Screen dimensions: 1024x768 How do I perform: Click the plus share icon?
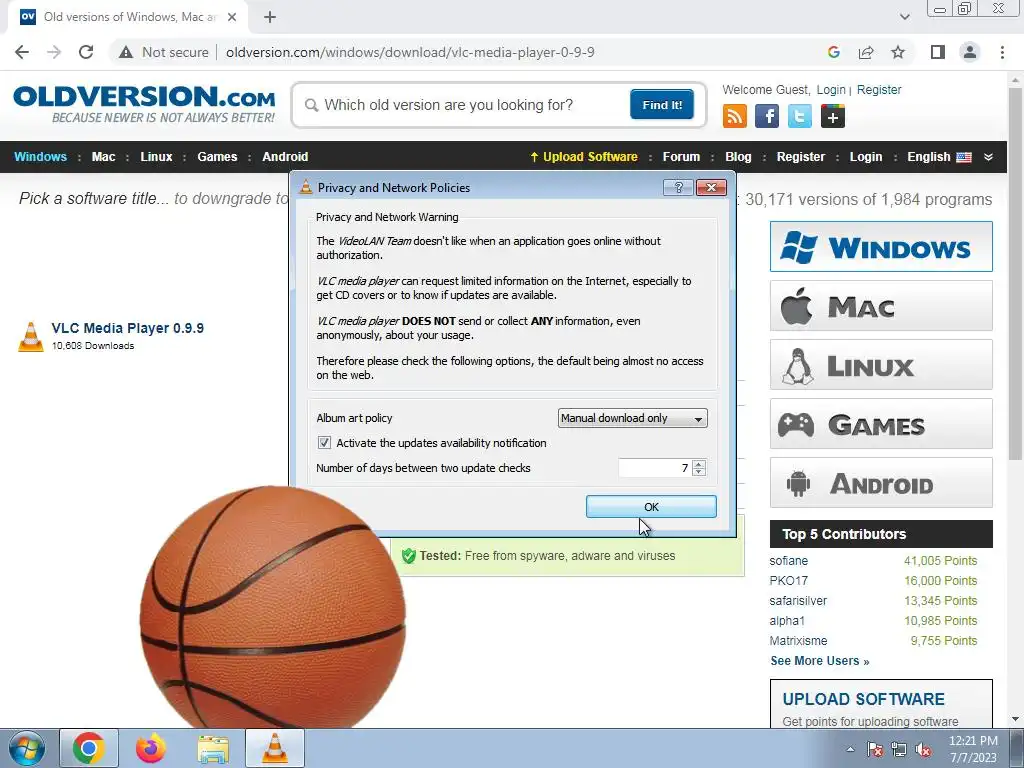(833, 116)
